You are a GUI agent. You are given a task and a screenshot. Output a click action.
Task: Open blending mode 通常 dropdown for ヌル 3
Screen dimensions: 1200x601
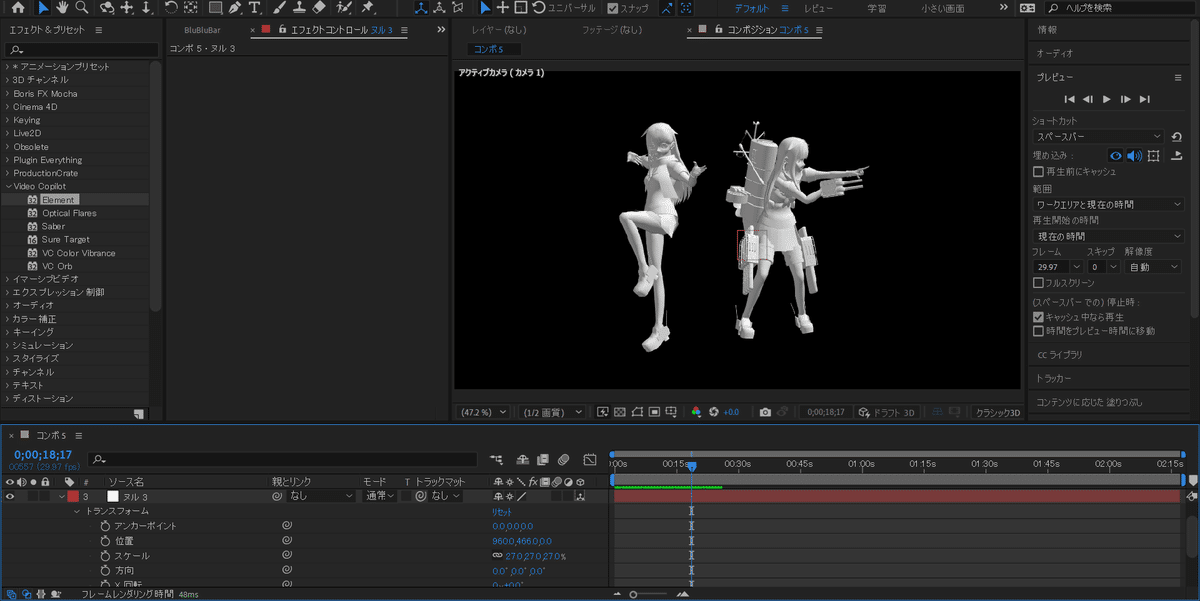(378, 496)
